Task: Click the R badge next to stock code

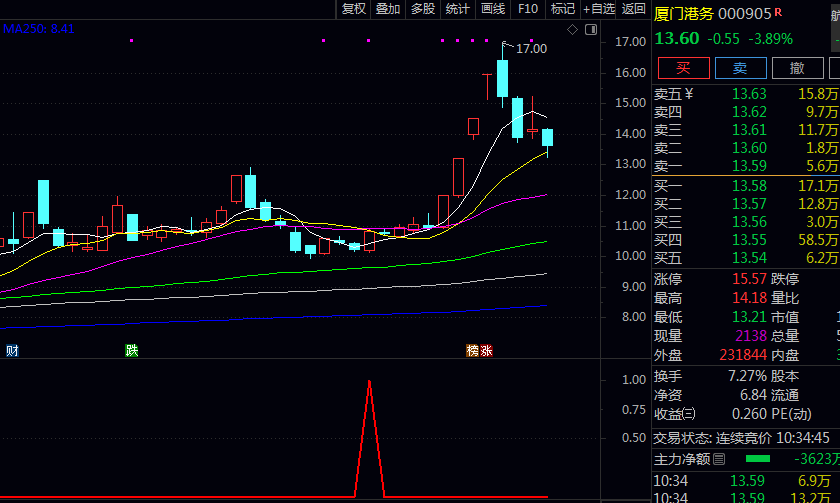Action: (x=779, y=12)
